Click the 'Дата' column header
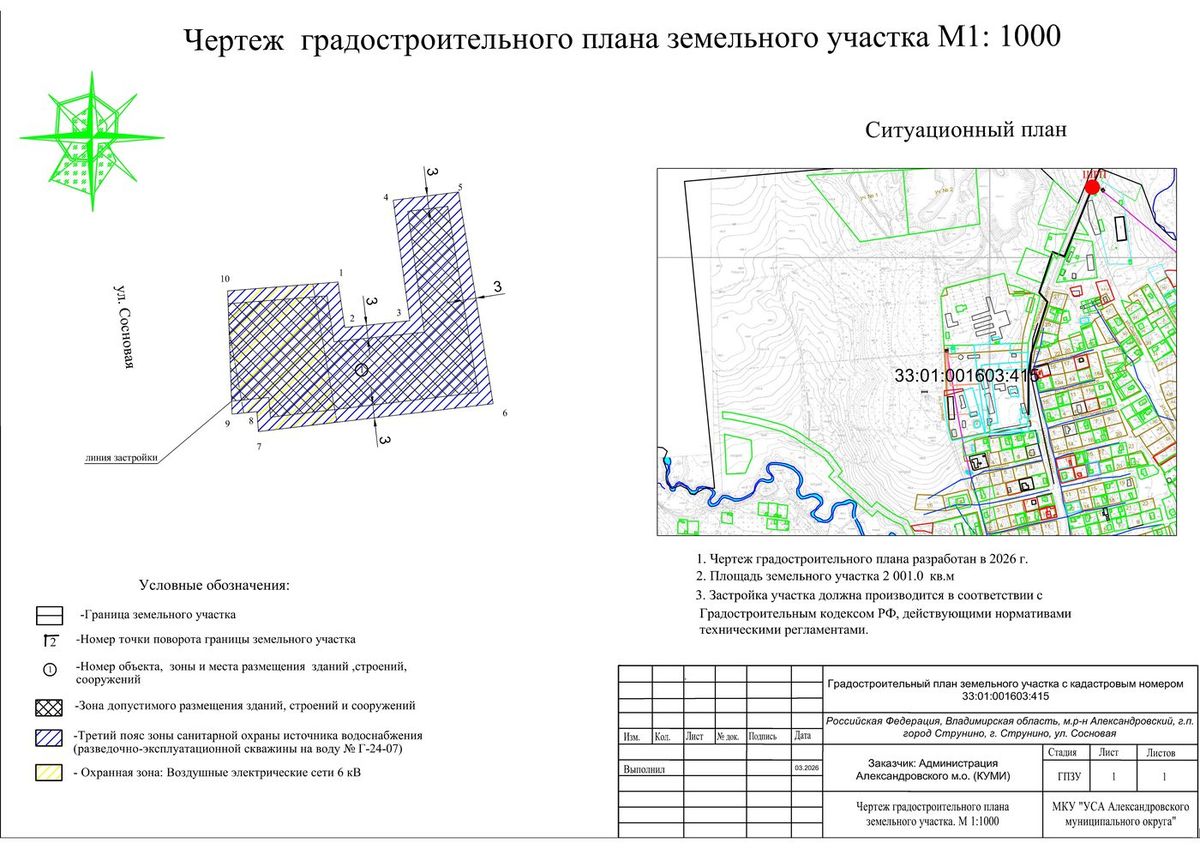Viewport: 1200px width, 849px height. tap(802, 736)
